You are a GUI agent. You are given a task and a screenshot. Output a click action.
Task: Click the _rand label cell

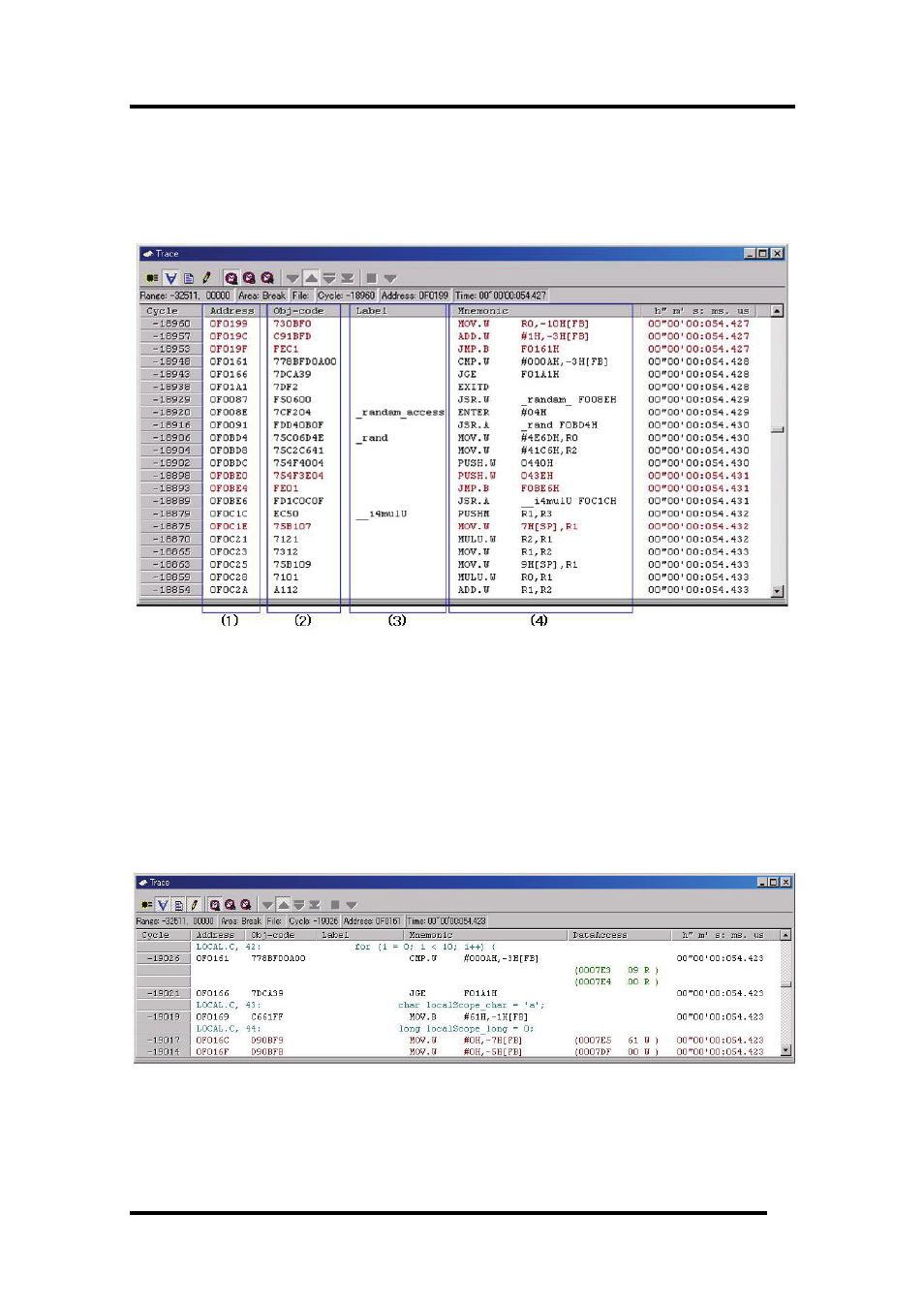372,438
